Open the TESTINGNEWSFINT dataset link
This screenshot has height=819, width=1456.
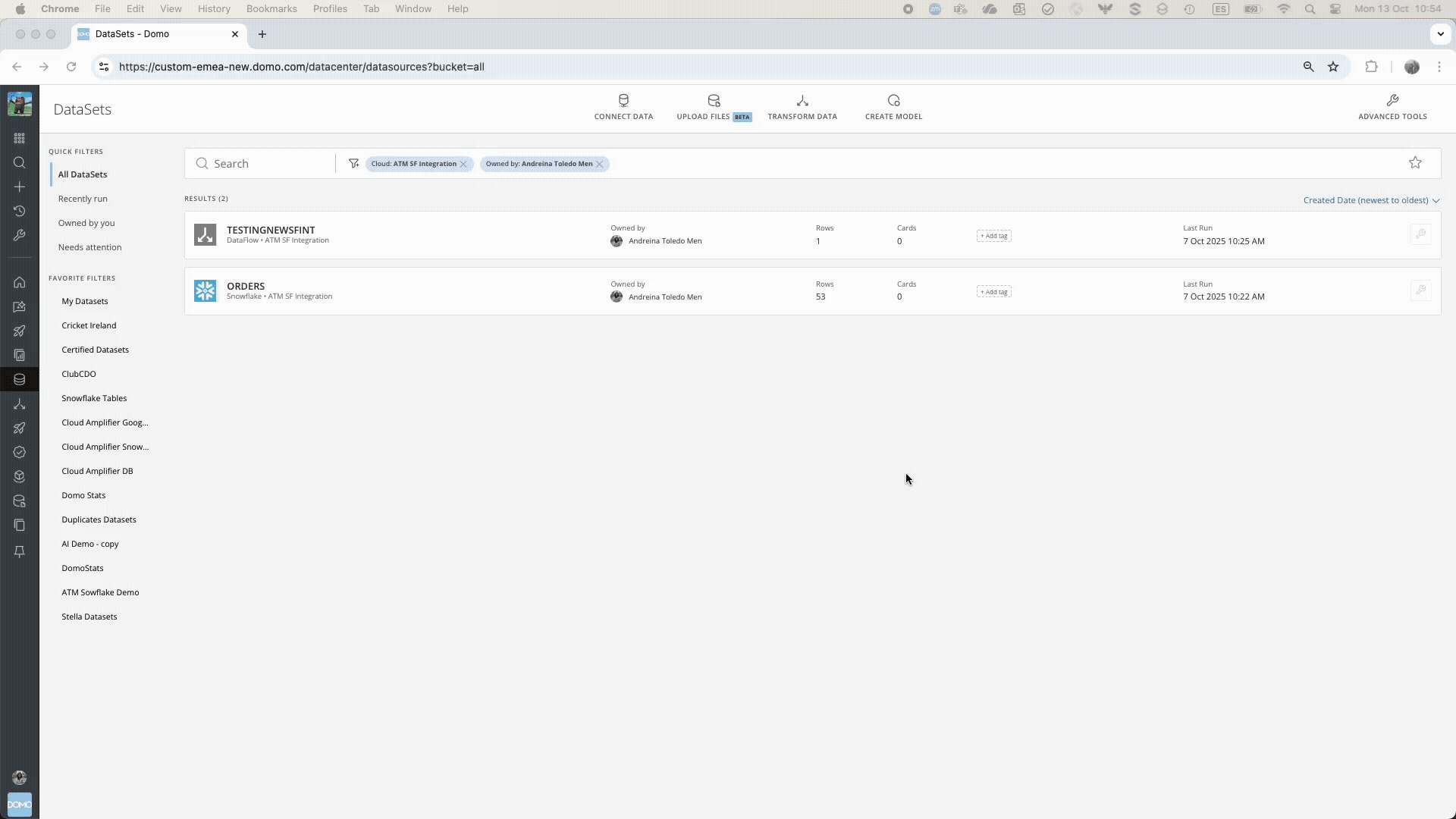[x=271, y=230]
